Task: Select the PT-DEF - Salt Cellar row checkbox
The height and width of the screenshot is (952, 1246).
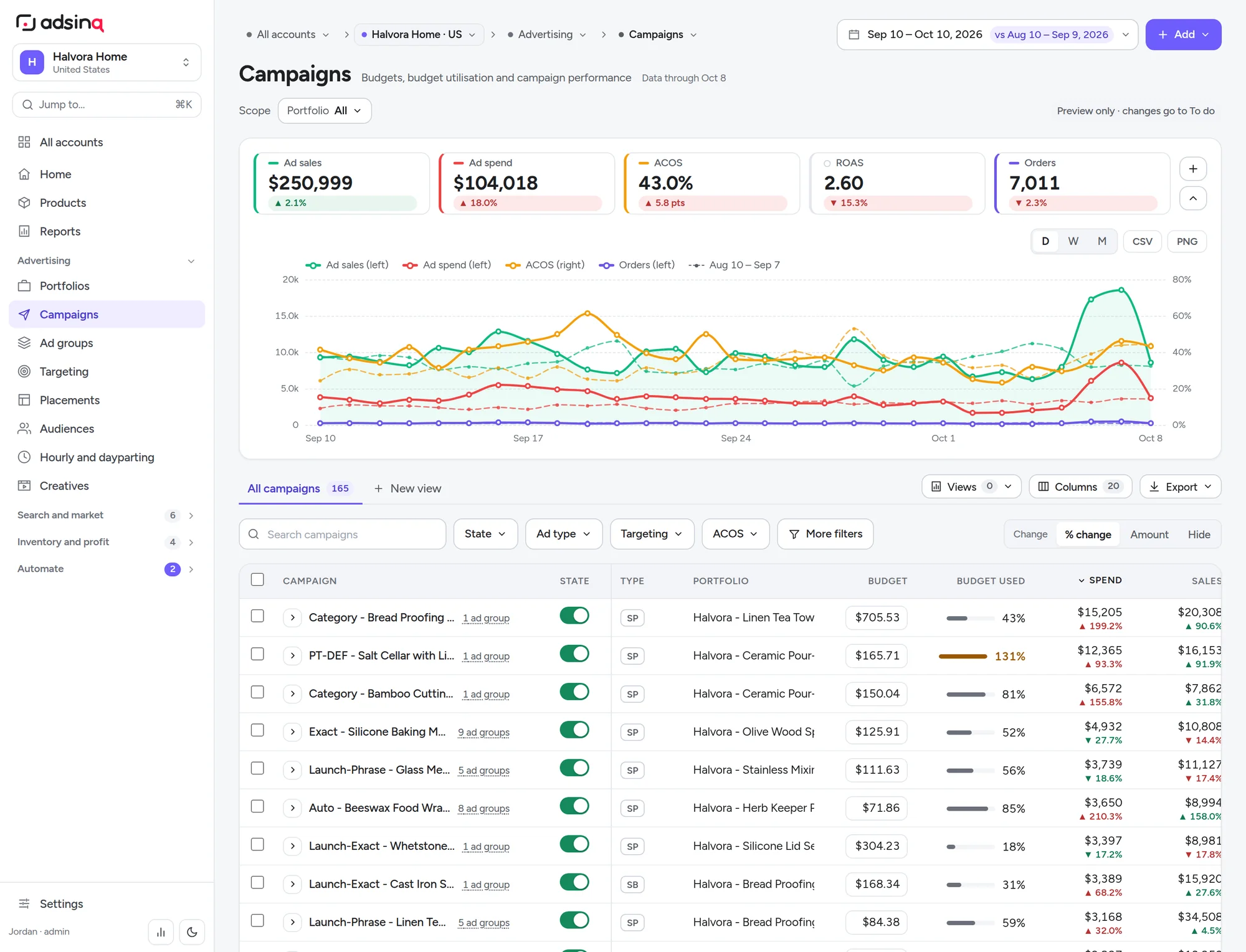Action: coord(257,654)
